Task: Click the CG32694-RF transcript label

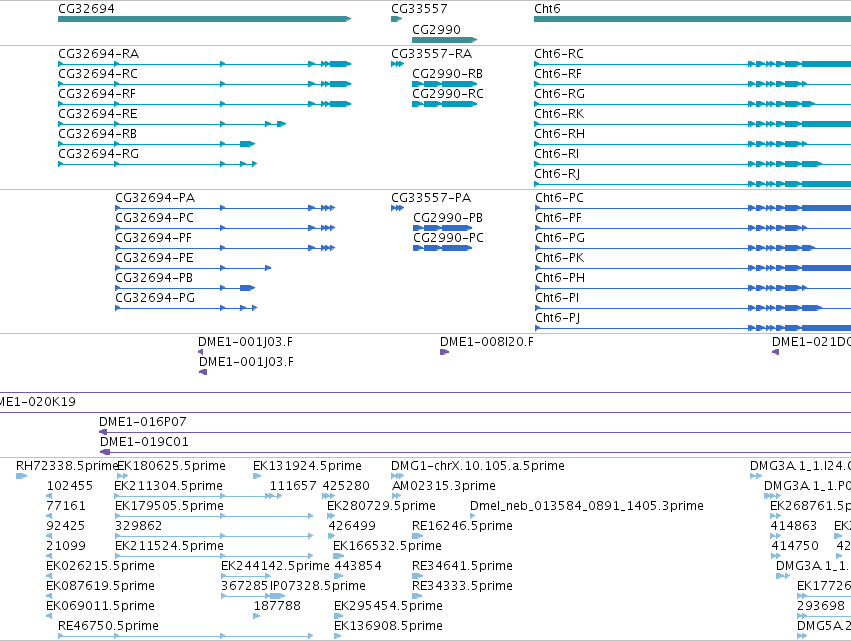Action: coord(97,94)
